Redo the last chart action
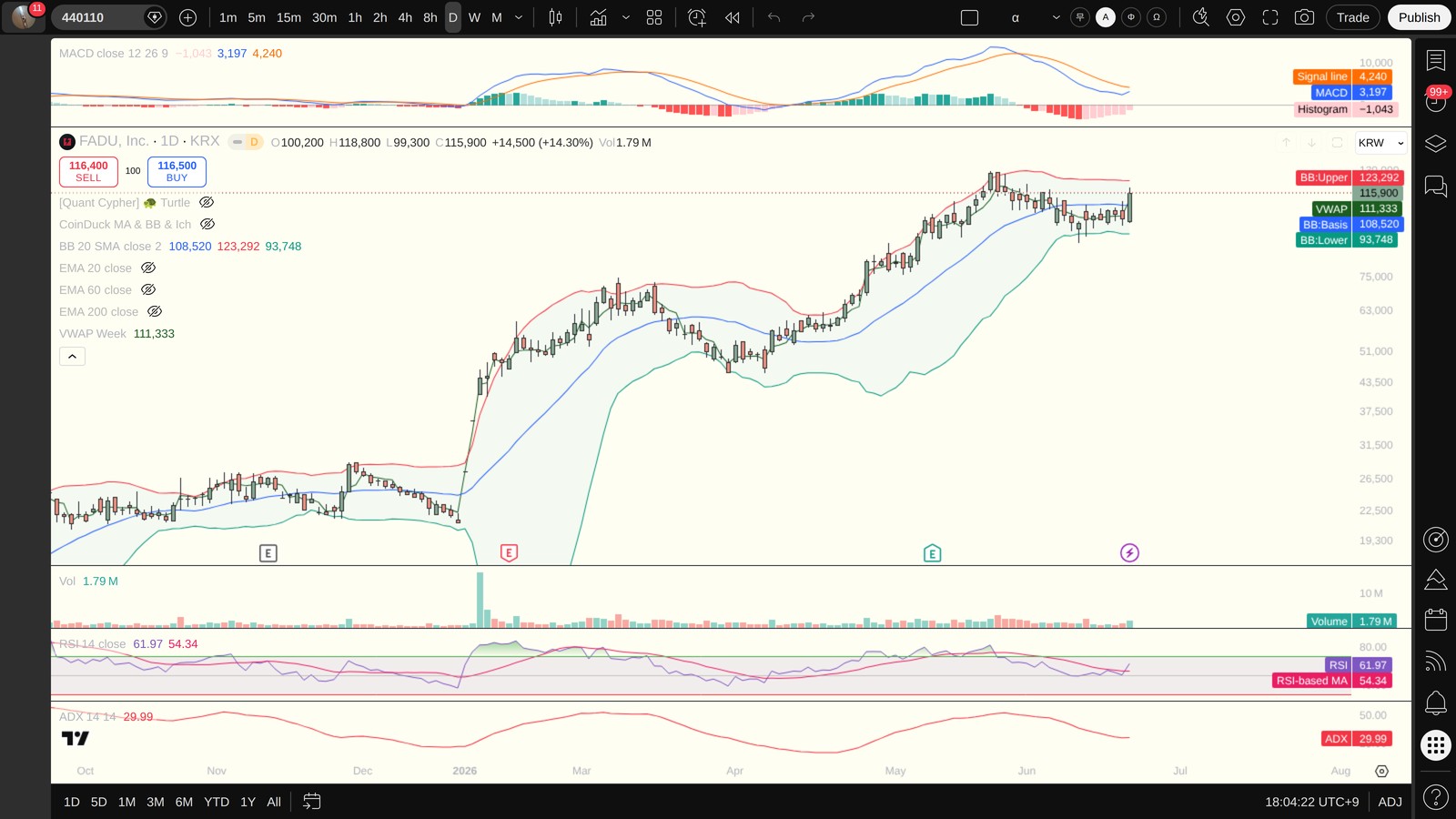The height and width of the screenshot is (819, 1456). (x=808, y=17)
